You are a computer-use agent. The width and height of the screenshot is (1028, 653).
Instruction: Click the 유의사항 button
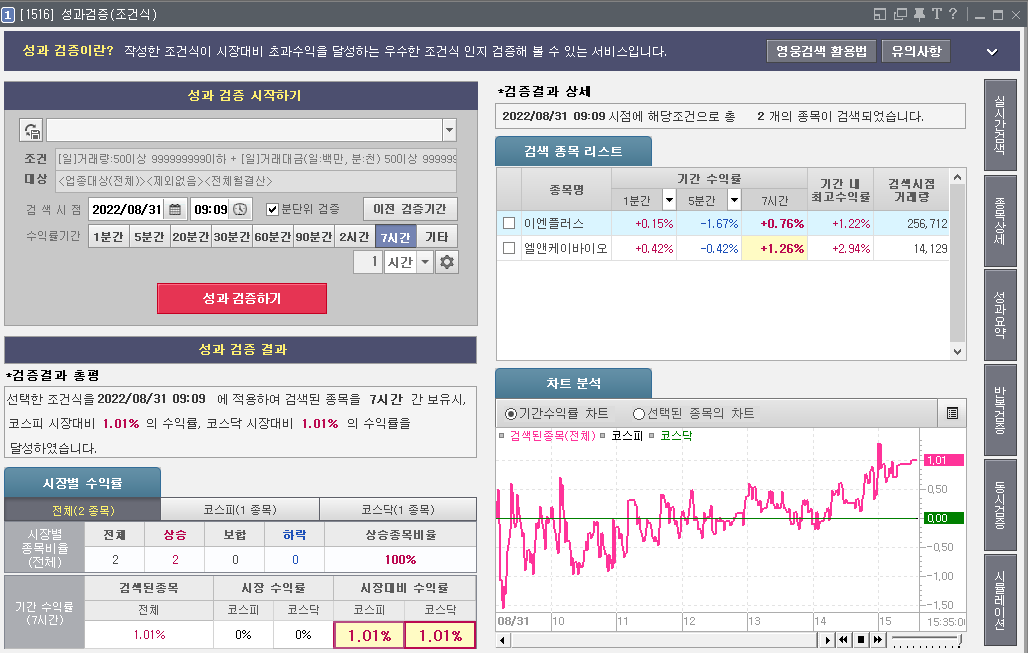pyautogui.click(x=916, y=51)
